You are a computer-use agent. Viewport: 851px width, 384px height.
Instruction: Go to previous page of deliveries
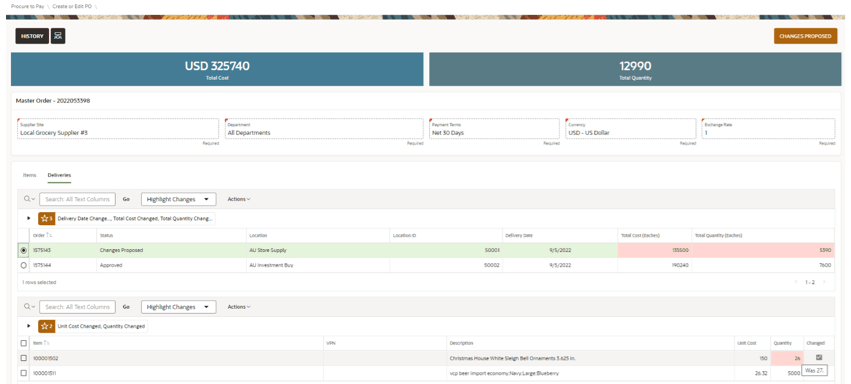(x=796, y=282)
